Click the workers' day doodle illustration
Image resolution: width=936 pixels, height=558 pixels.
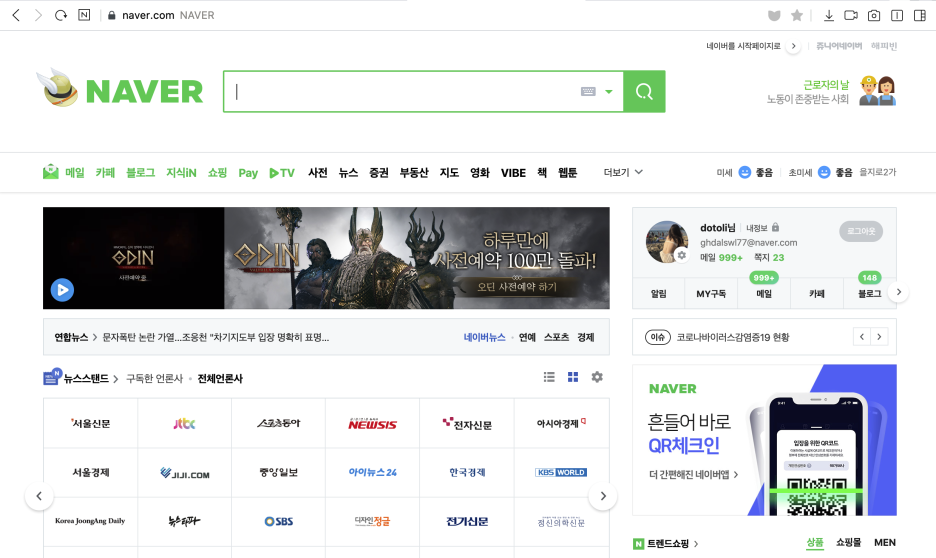coord(878,91)
